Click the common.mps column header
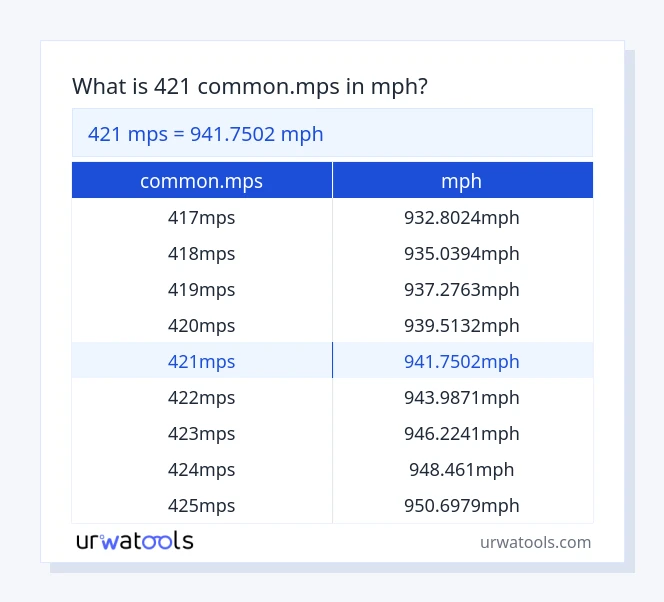 click(x=201, y=181)
